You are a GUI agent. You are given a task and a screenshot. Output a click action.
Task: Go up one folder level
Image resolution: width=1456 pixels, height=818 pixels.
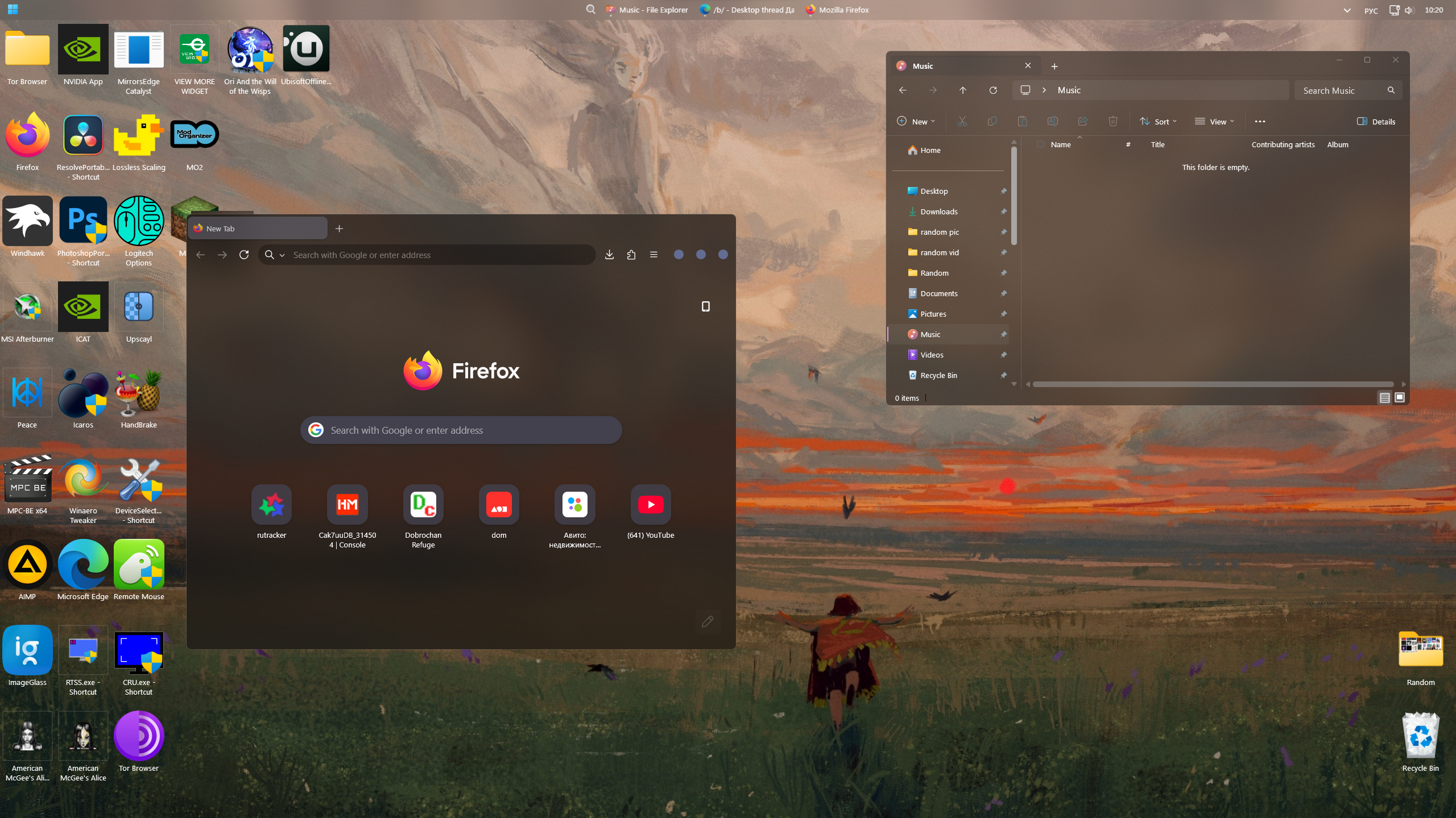(x=962, y=90)
